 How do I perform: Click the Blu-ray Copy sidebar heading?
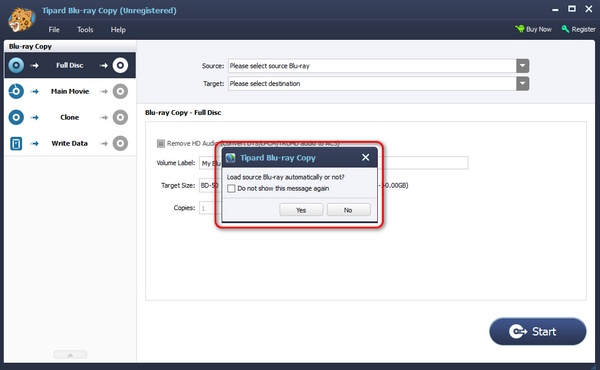[x=30, y=46]
